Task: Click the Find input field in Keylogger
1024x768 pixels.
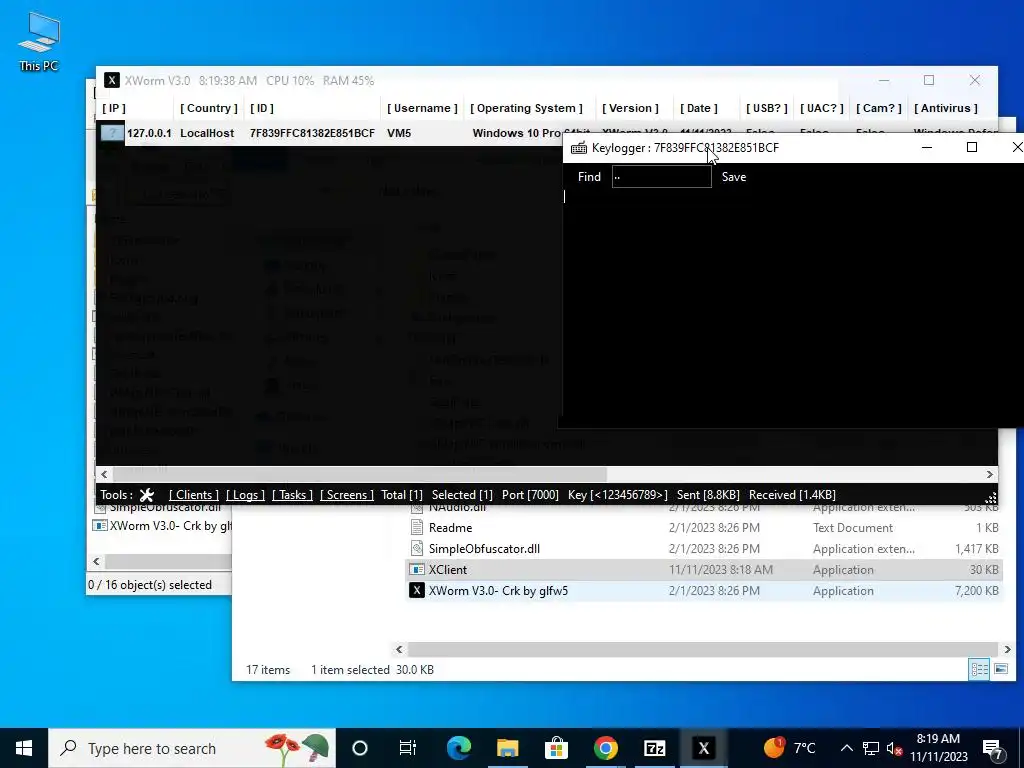Action: click(662, 177)
